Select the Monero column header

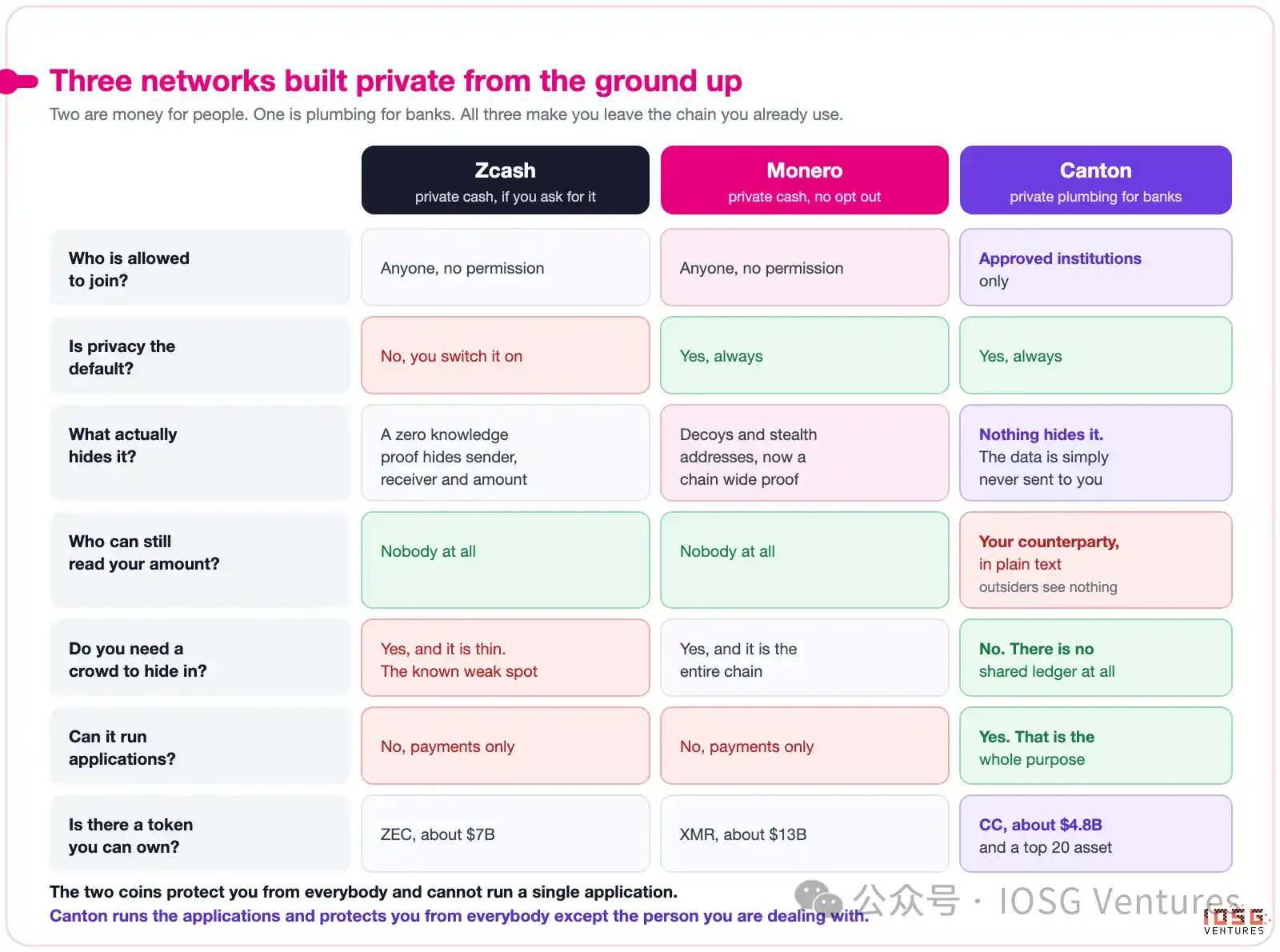point(804,180)
